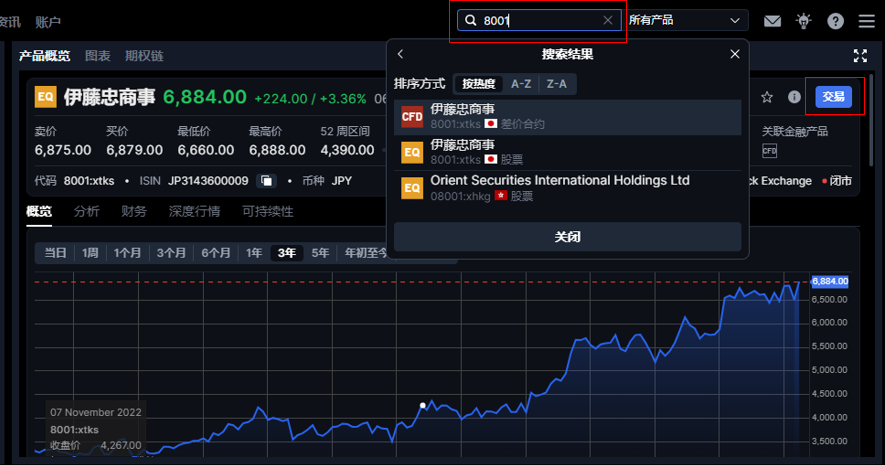This screenshot has width=885, height=465.
Task: Click the 币种 JPY currency text
Action: pyautogui.click(x=327, y=181)
